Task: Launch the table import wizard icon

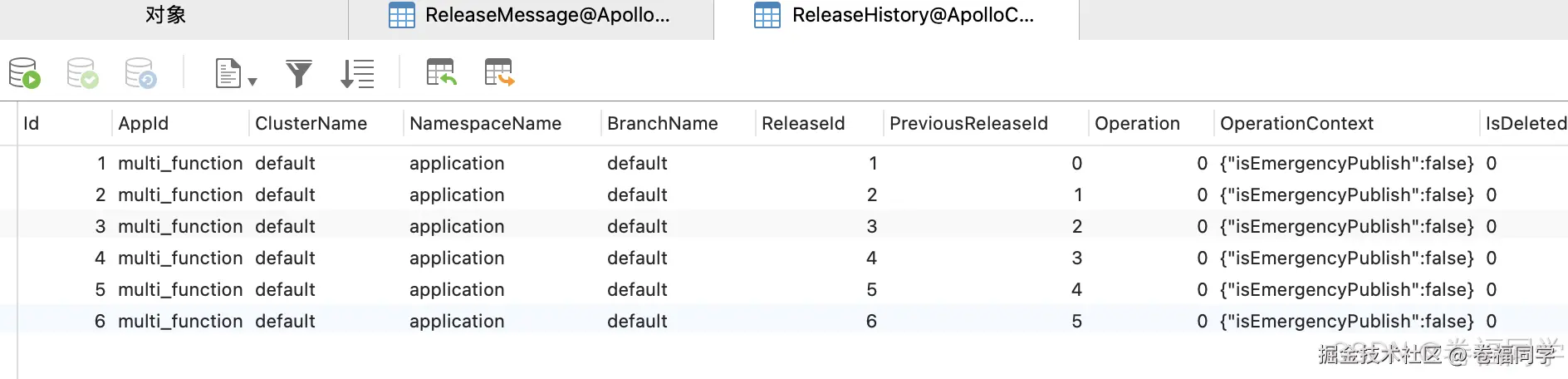Action: click(x=441, y=73)
